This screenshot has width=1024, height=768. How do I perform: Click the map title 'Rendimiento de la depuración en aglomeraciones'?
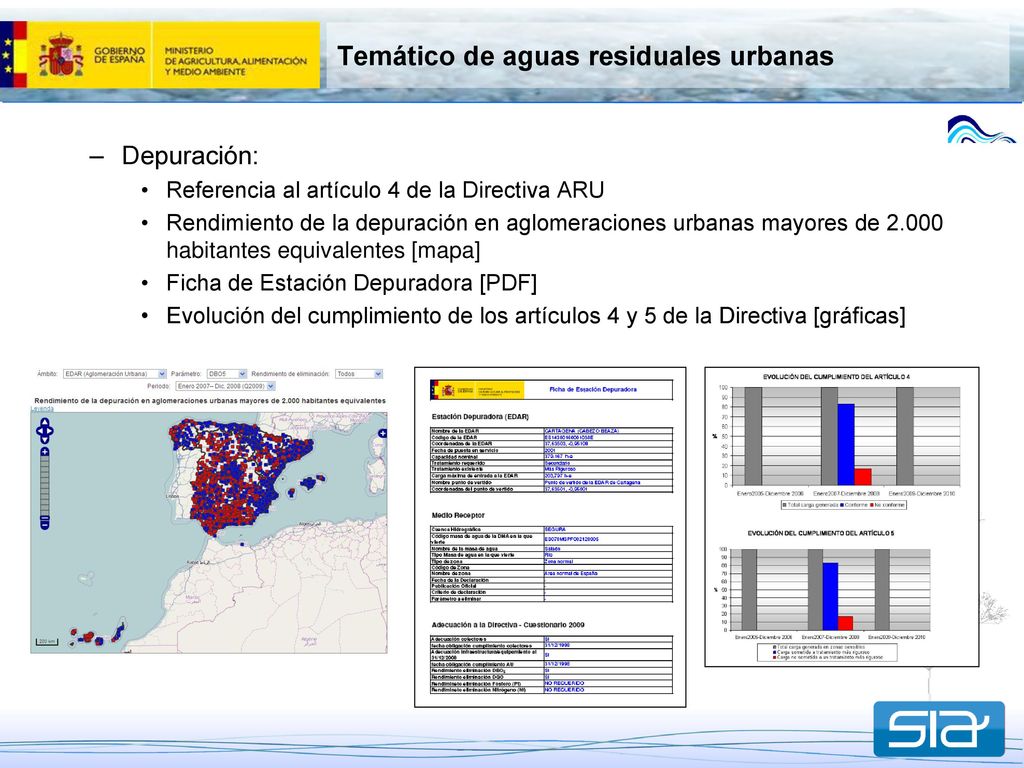click(210, 400)
